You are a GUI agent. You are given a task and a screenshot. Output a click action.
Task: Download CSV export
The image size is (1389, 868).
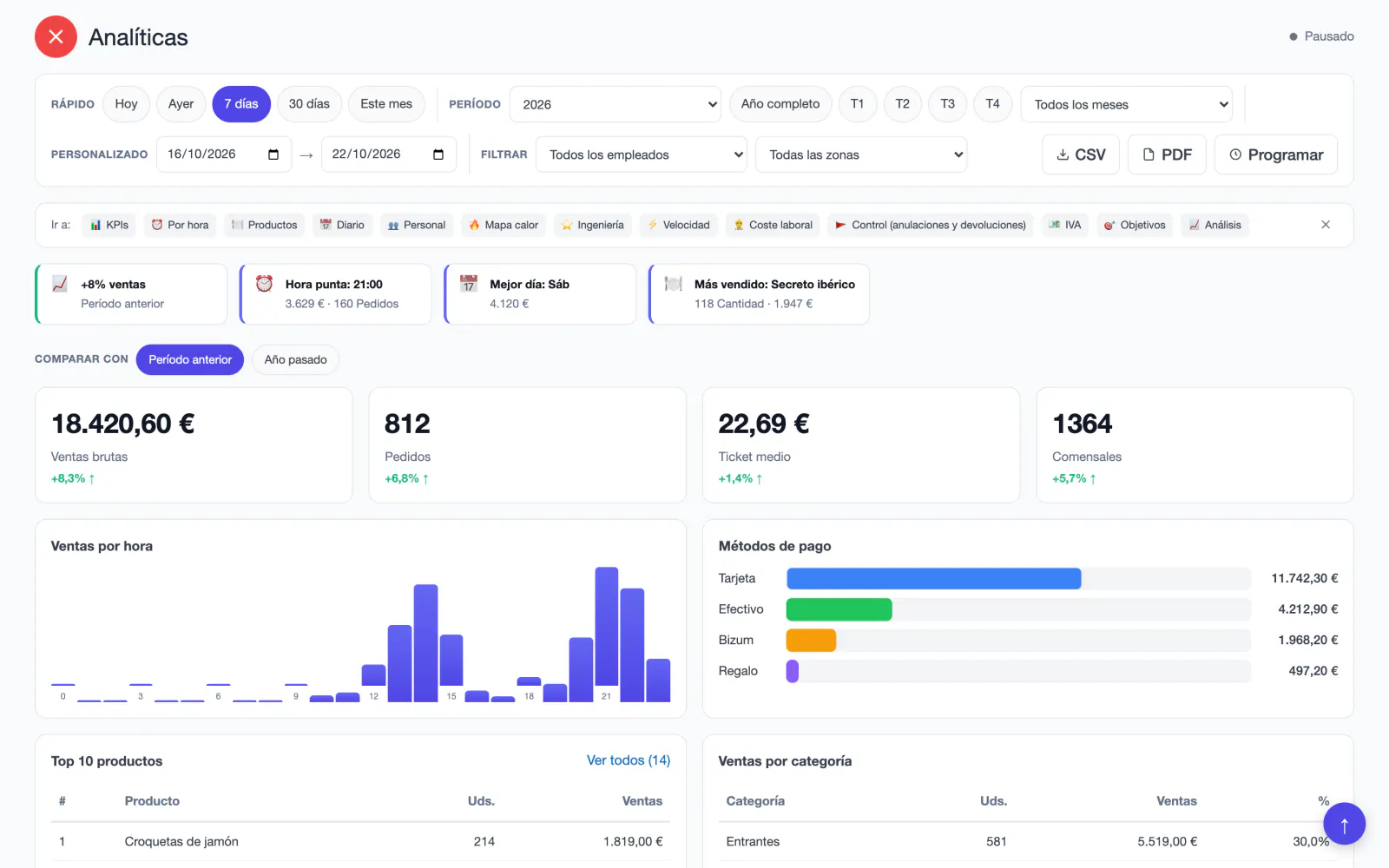coord(1080,155)
